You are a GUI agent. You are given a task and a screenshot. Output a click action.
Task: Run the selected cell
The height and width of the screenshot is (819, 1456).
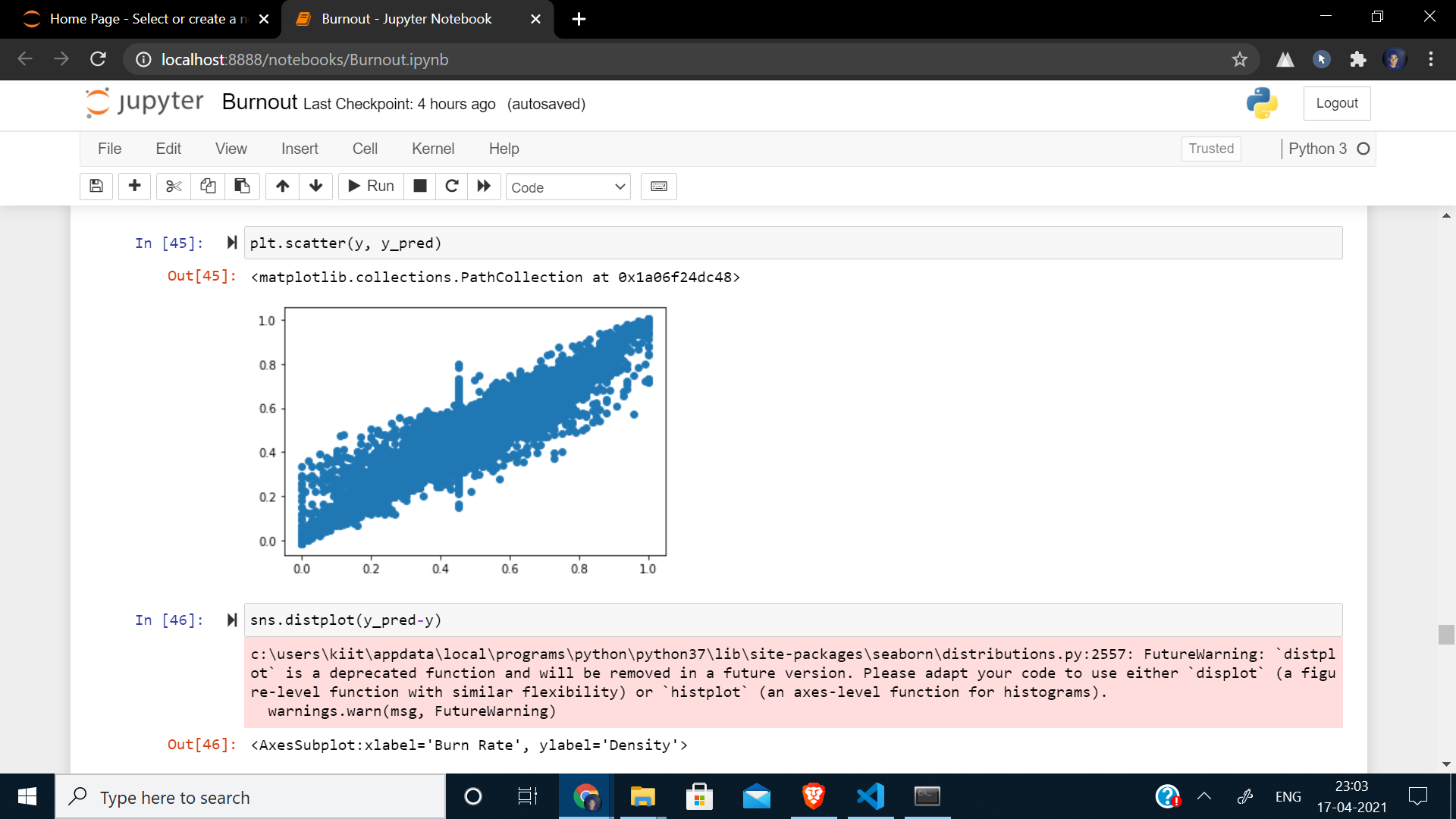pos(370,187)
